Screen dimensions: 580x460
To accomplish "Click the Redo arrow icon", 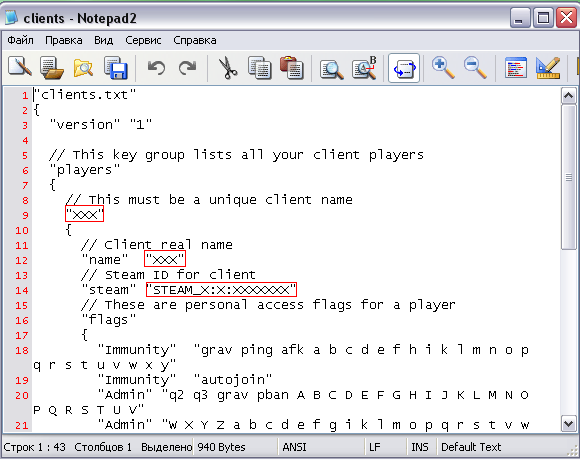I will [x=188, y=68].
